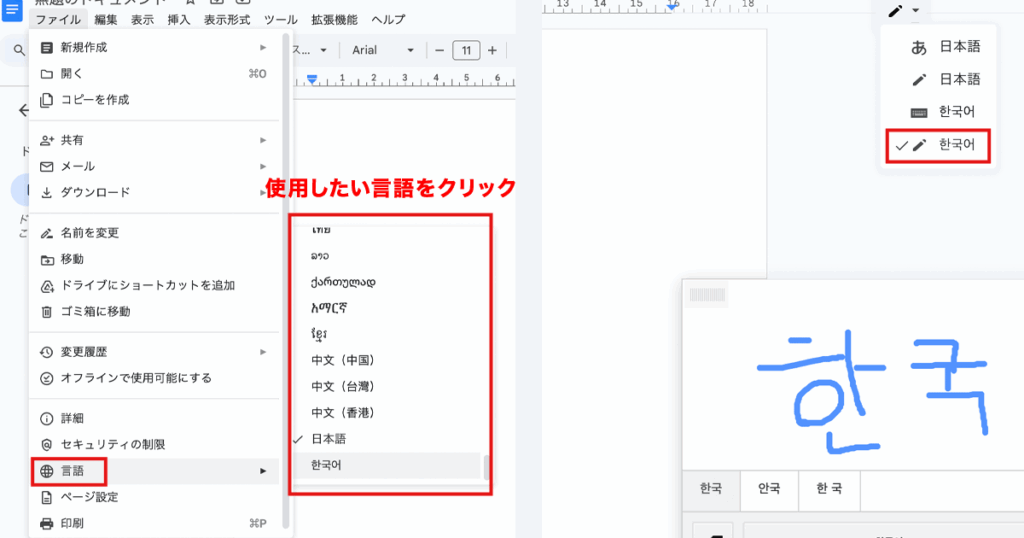Choose ゴミ箱に移動 from the menu
The width and height of the screenshot is (1024, 538).
155,311
